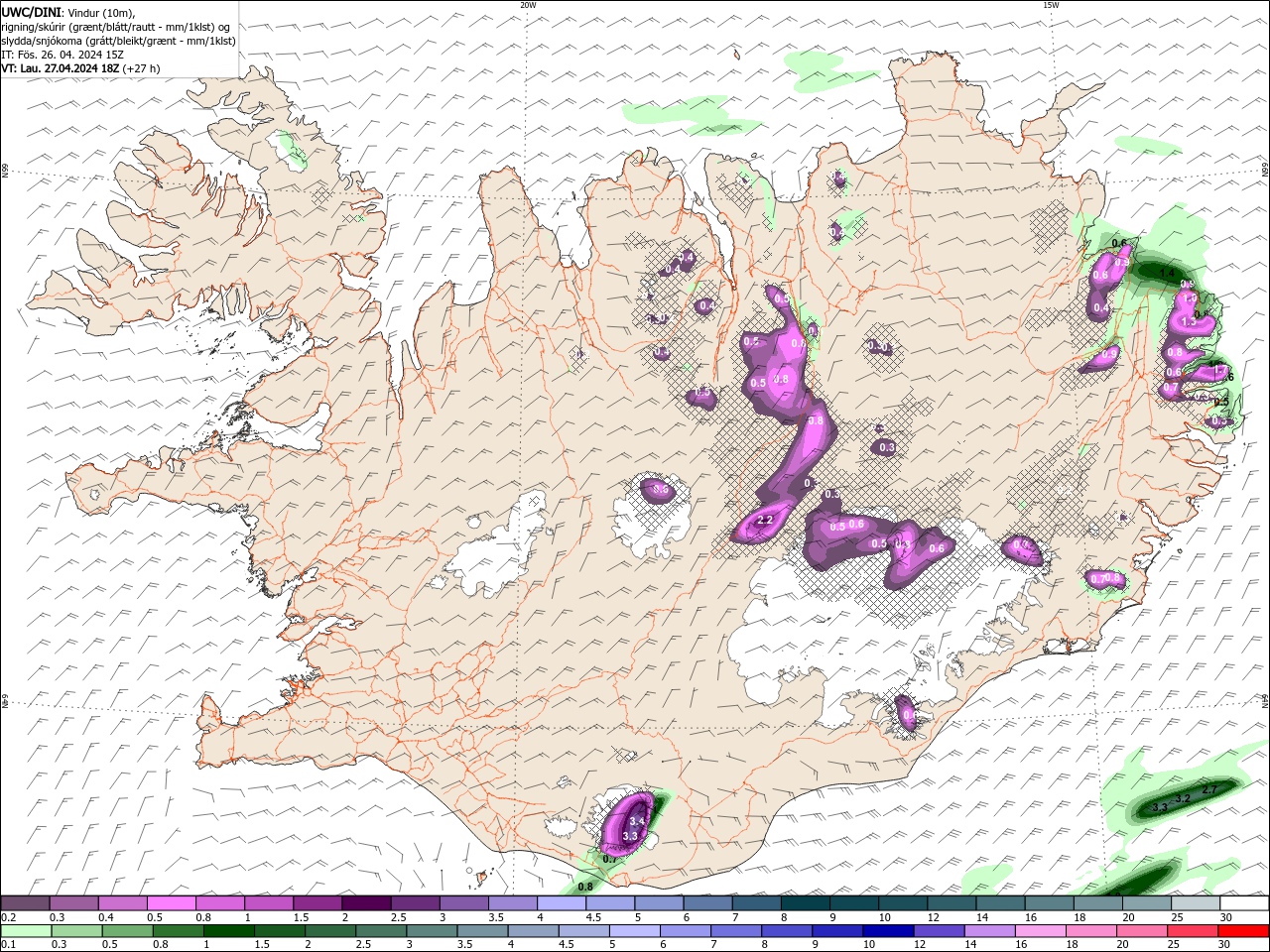Click the '20W' longitude label
The height and width of the screenshot is (952, 1270).
(x=528, y=4)
